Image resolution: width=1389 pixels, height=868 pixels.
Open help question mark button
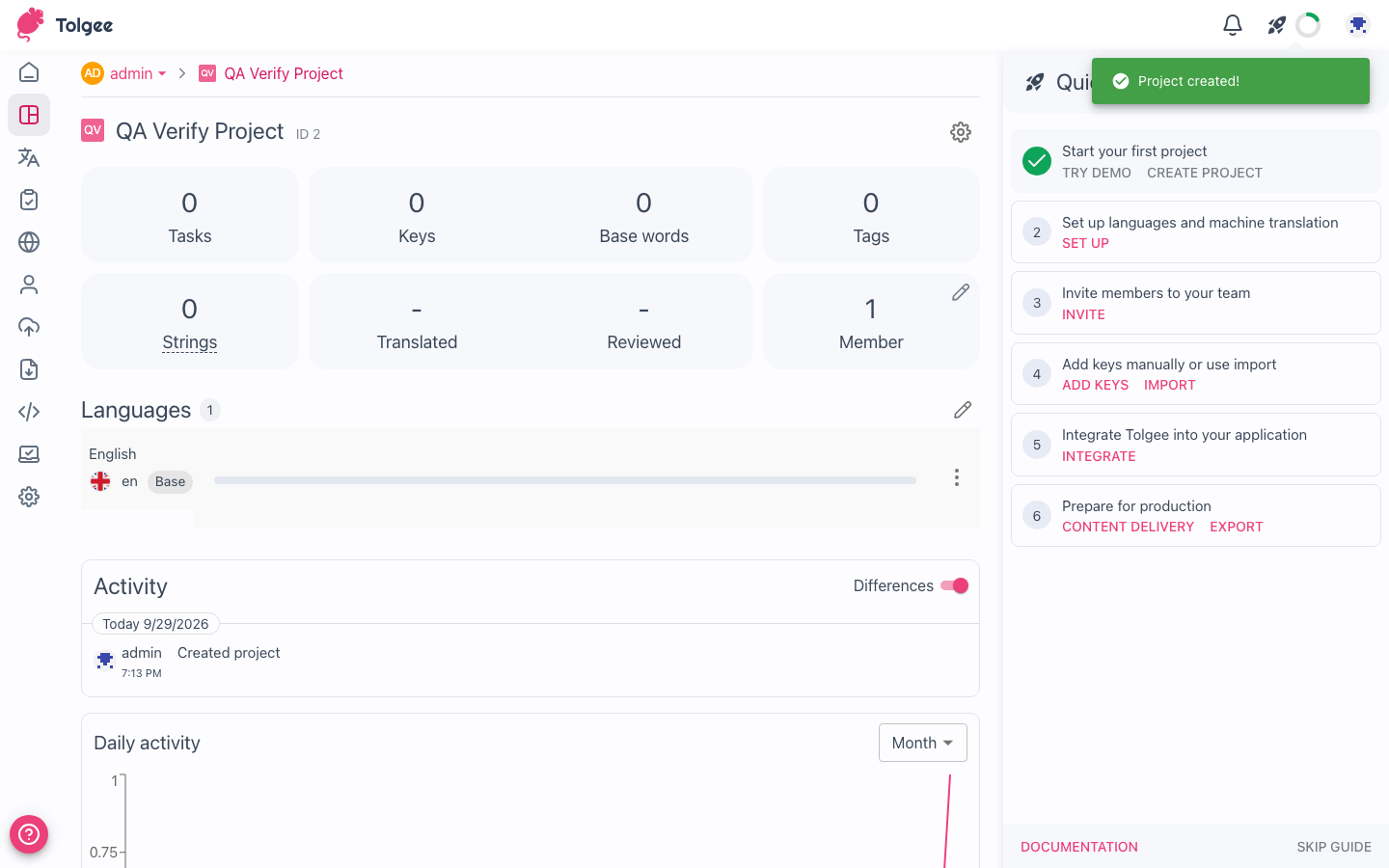(29, 834)
